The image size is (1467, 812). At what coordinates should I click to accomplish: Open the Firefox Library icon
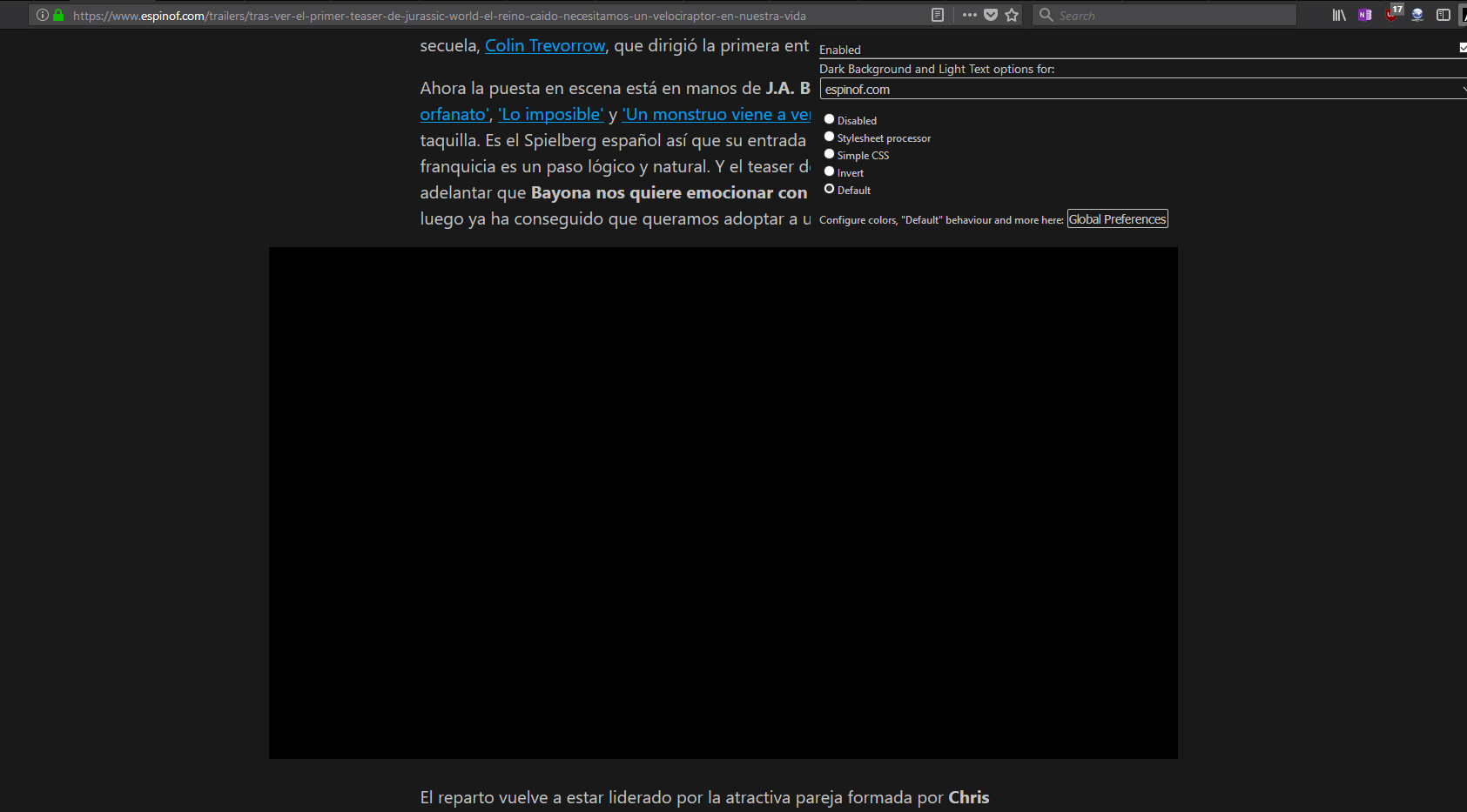(1339, 15)
